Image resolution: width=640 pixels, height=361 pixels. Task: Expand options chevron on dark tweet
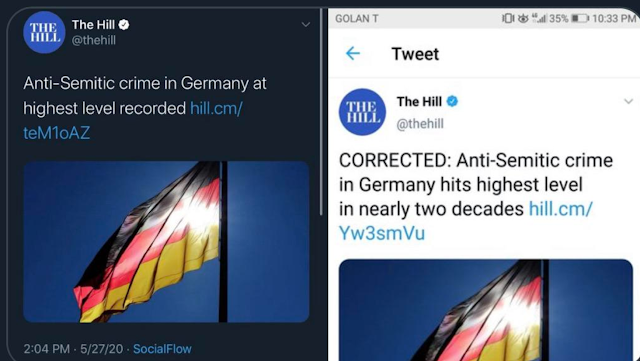point(305,25)
